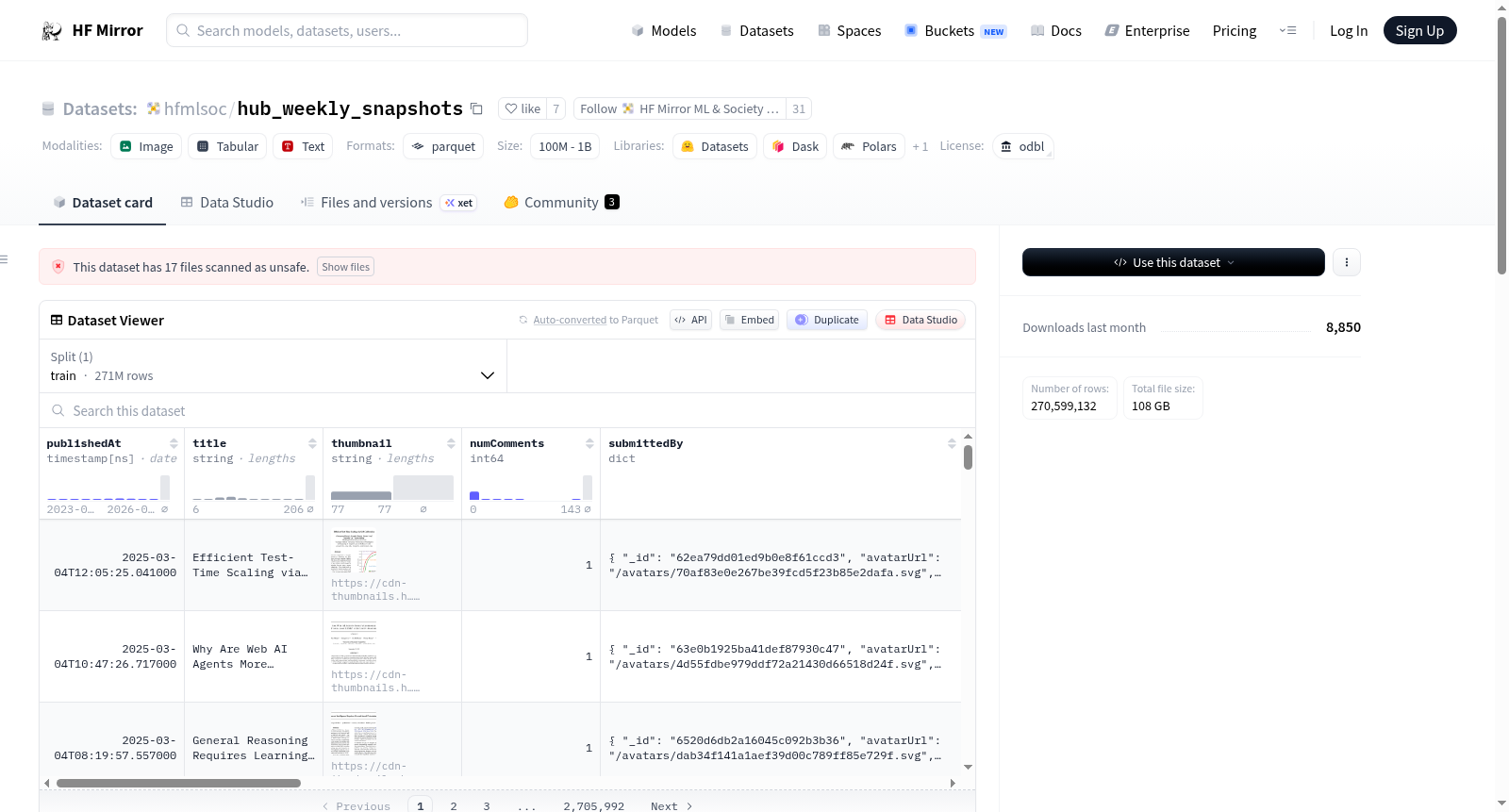1509x812 pixels.
Task: Jump to last page 2,705,992
Action: (594, 805)
